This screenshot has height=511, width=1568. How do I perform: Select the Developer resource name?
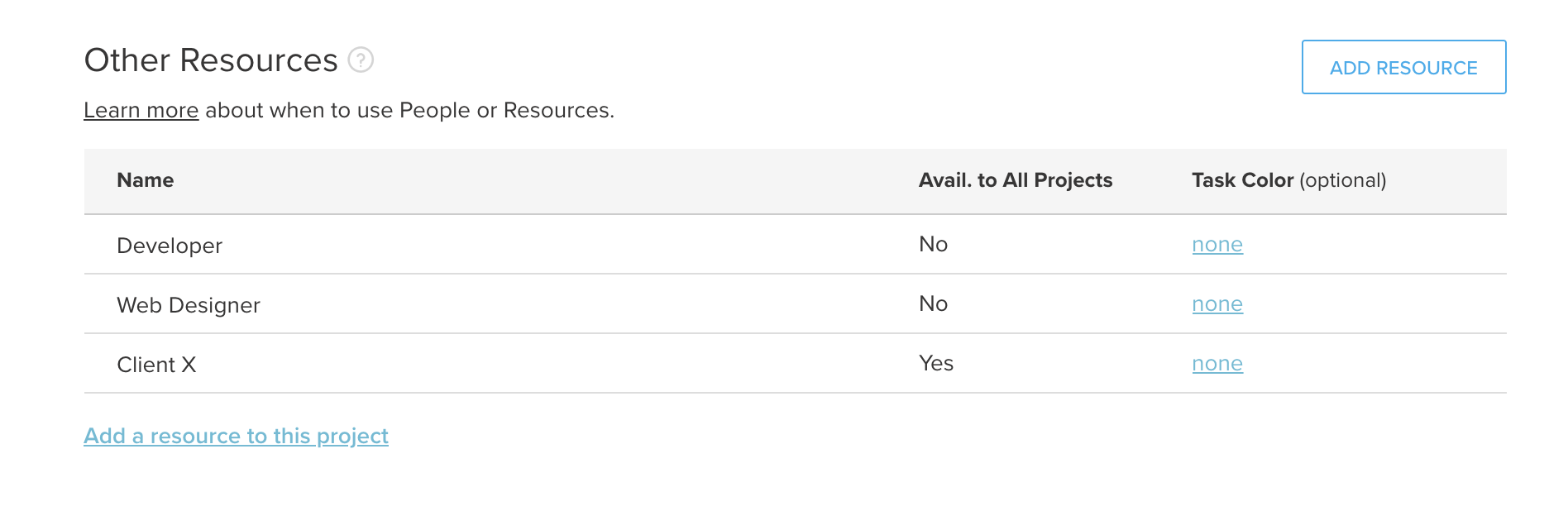[x=169, y=245]
